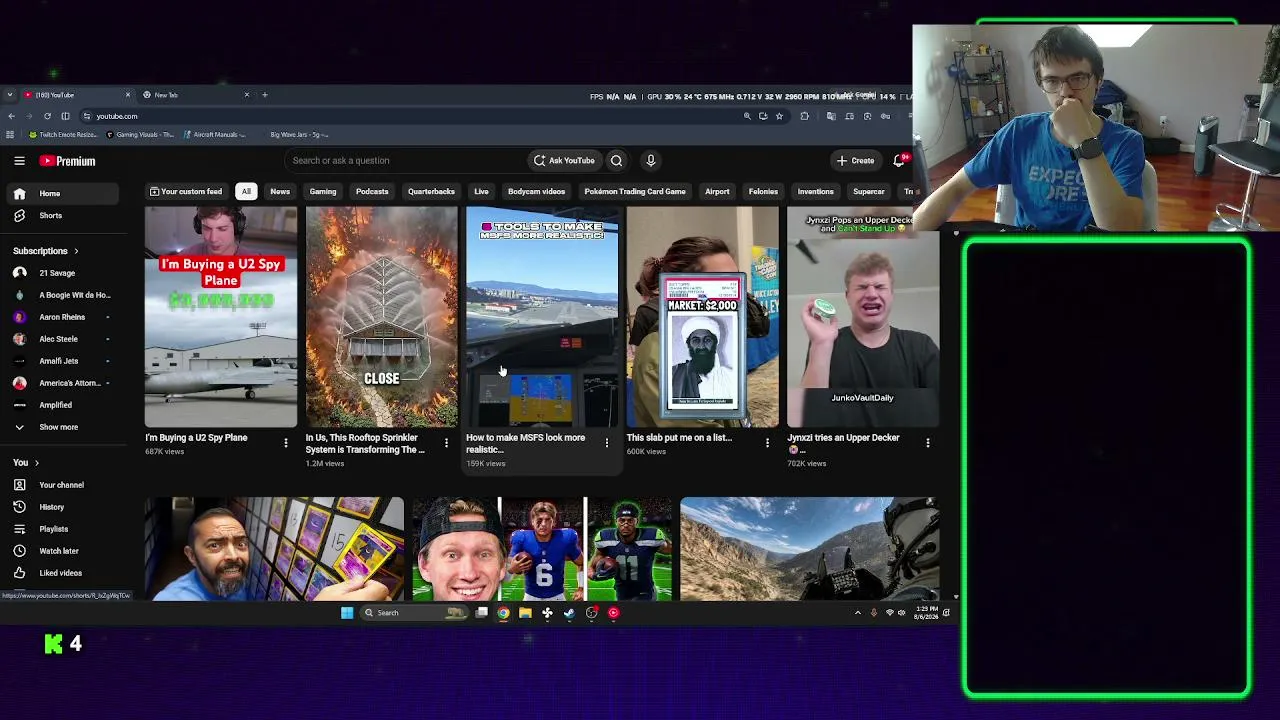Open options for the MSFS realistic short
The image size is (1280, 720).
[606, 442]
